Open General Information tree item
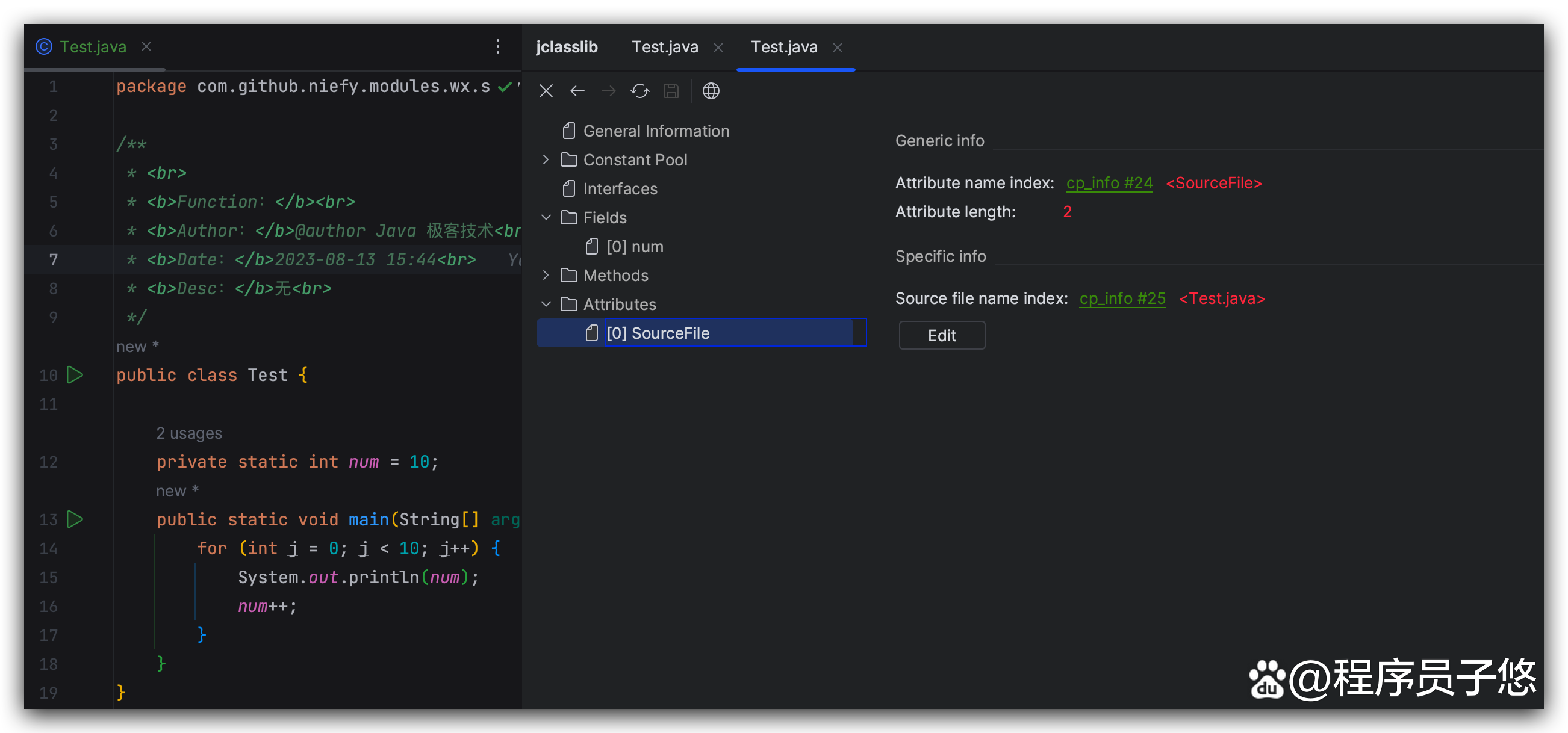1568x733 pixels. (x=656, y=131)
